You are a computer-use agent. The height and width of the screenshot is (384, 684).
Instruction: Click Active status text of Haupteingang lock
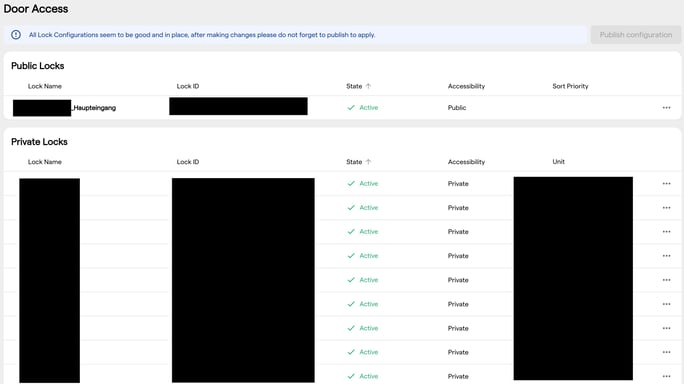point(369,107)
